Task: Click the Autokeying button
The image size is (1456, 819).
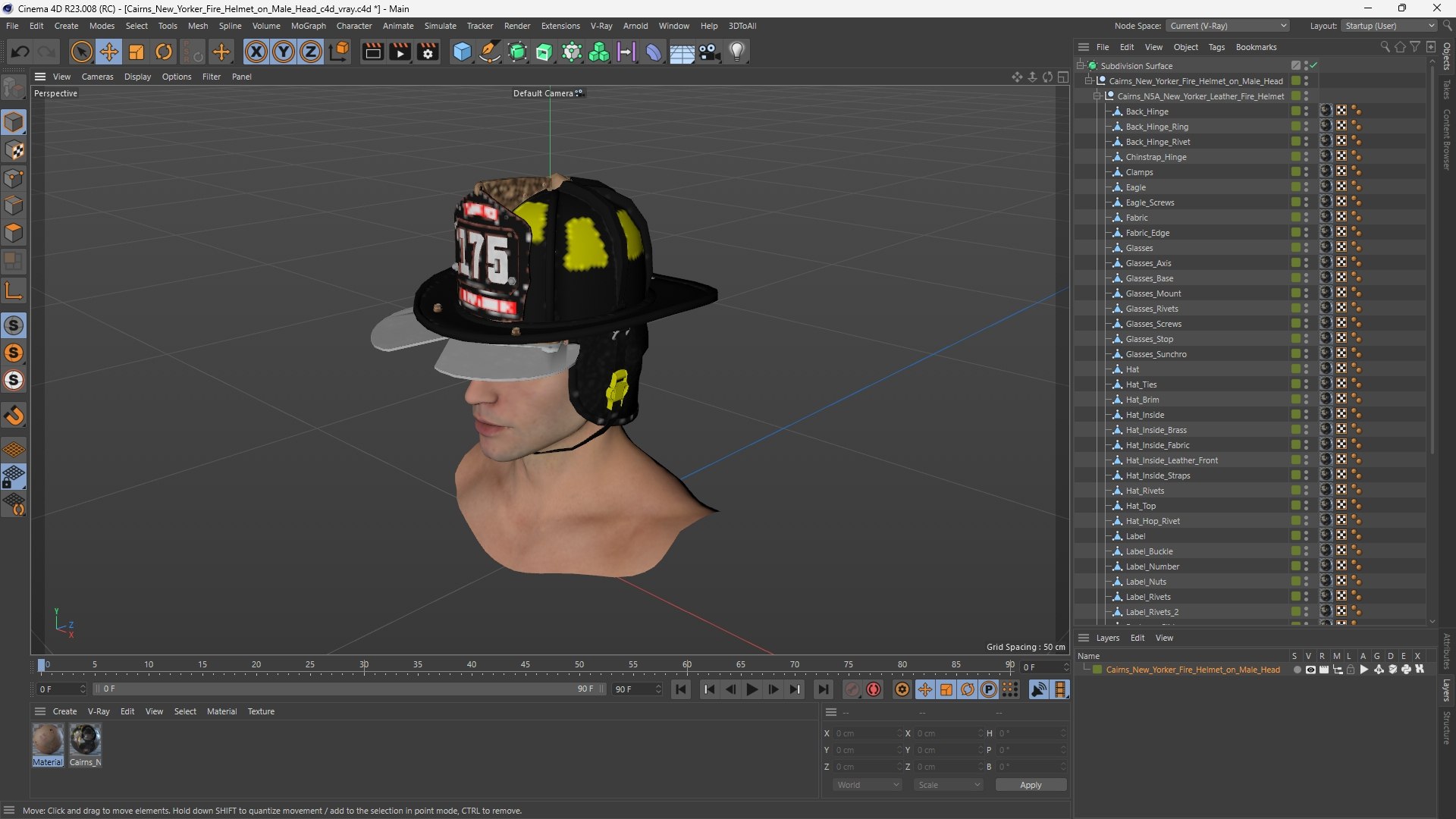Action: (x=874, y=689)
